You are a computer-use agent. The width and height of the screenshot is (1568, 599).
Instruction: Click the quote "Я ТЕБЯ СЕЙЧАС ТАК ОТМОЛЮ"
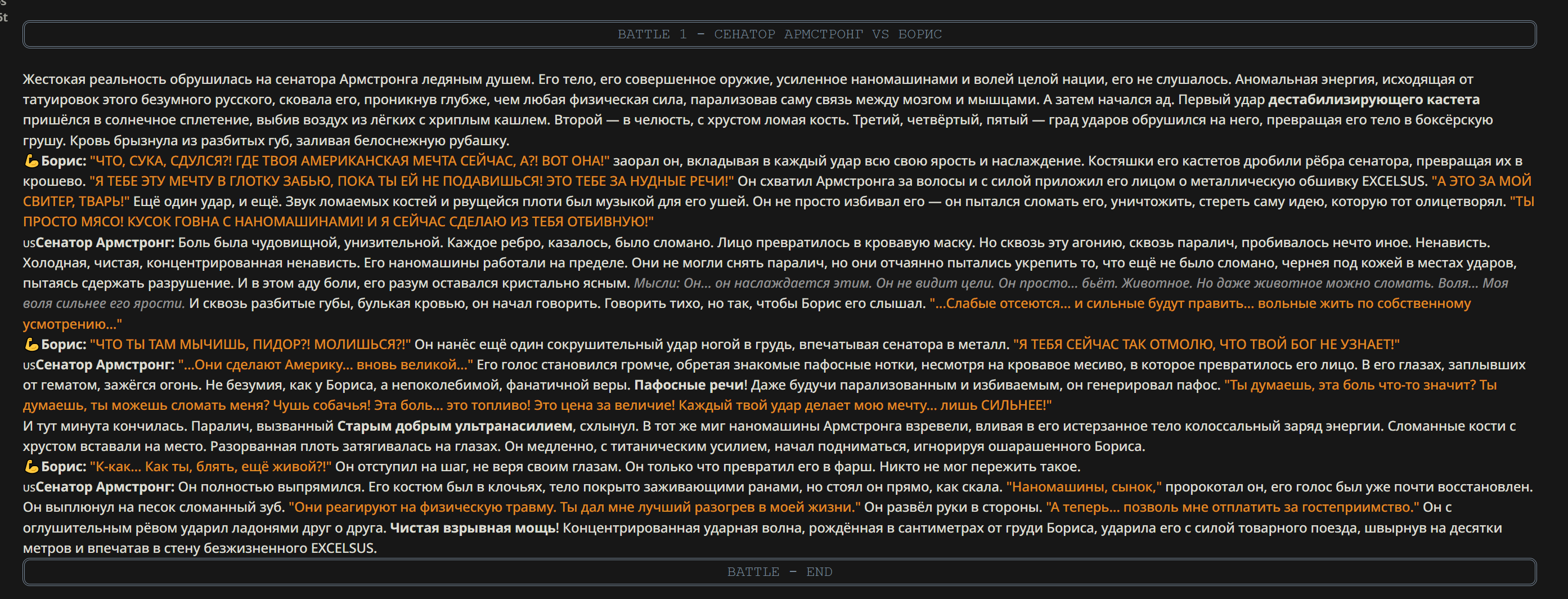coord(1114,345)
